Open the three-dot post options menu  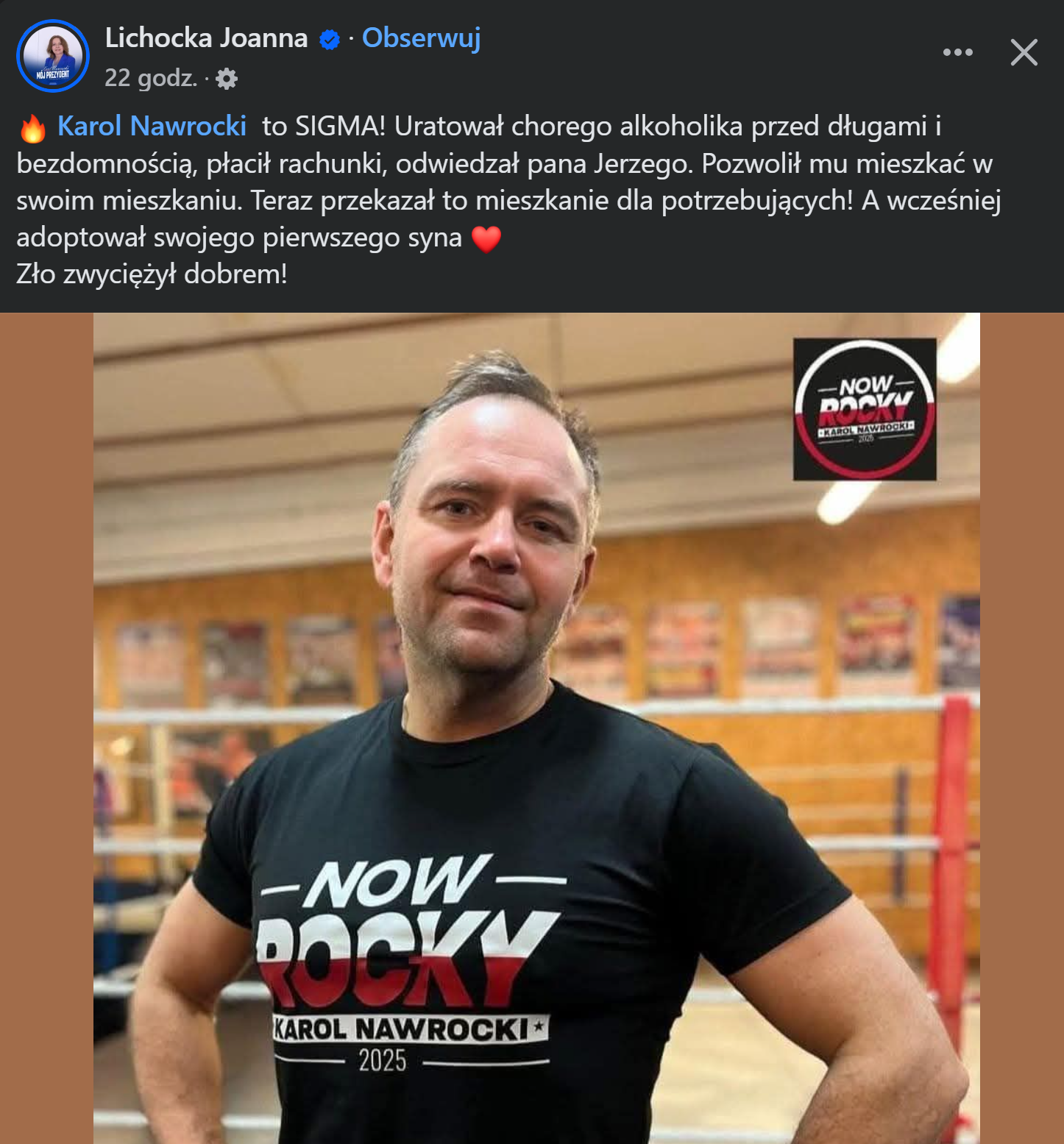point(957,52)
